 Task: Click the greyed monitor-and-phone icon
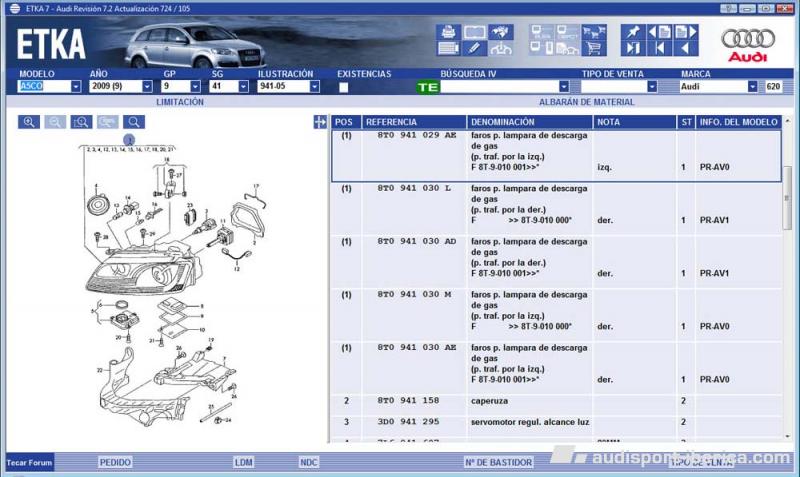click(x=541, y=48)
